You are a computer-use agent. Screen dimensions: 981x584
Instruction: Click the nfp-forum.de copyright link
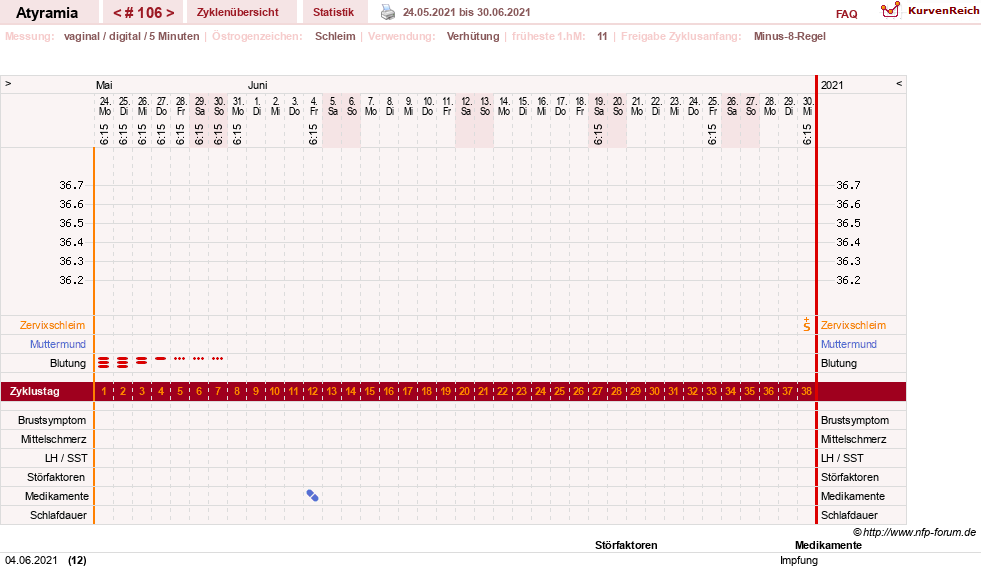915,533
